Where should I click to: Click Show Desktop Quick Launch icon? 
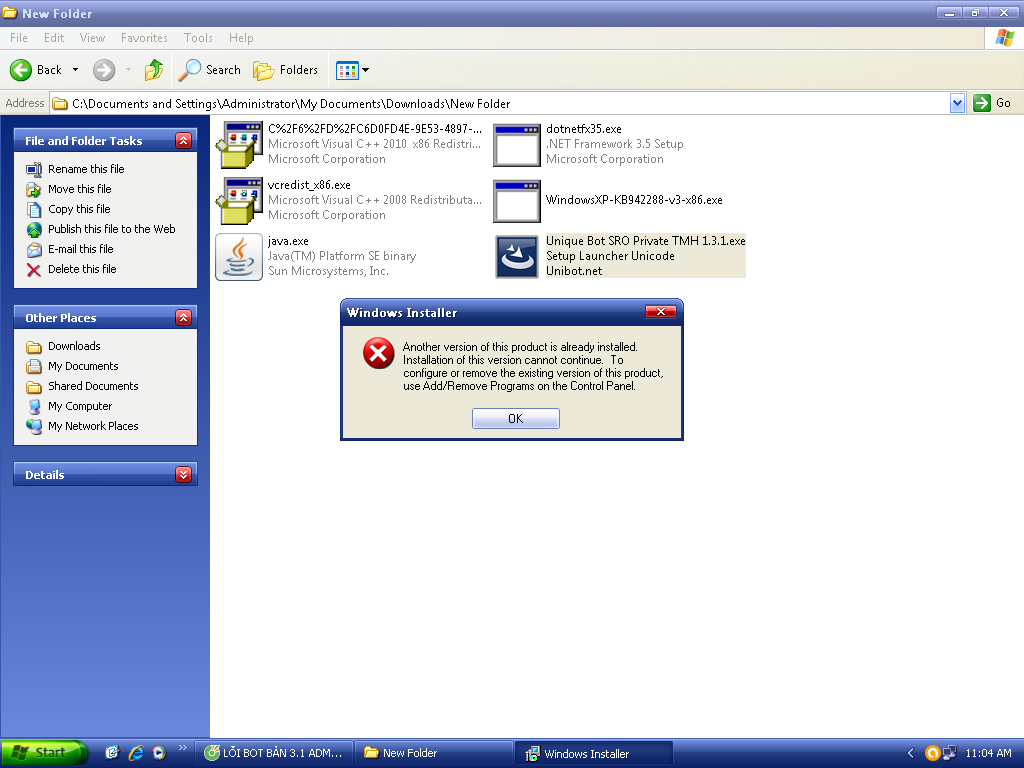click(x=112, y=753)
